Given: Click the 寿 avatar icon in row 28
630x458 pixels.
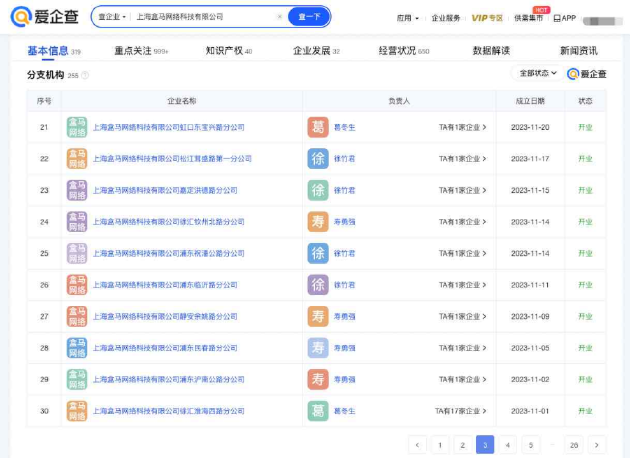Looking at the screenshot, I should (318, 348).
